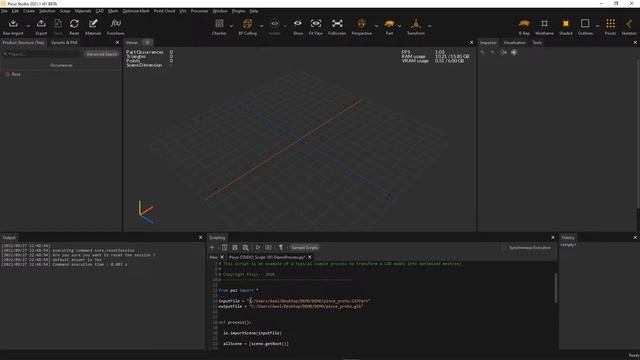Open the Plugins menu

[x=238, y=11]
